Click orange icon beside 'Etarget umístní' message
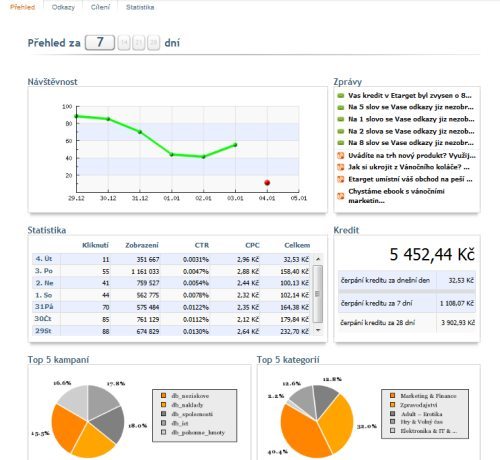The height and width of the screenshot is (460, 500). click(x=340, y=179)
